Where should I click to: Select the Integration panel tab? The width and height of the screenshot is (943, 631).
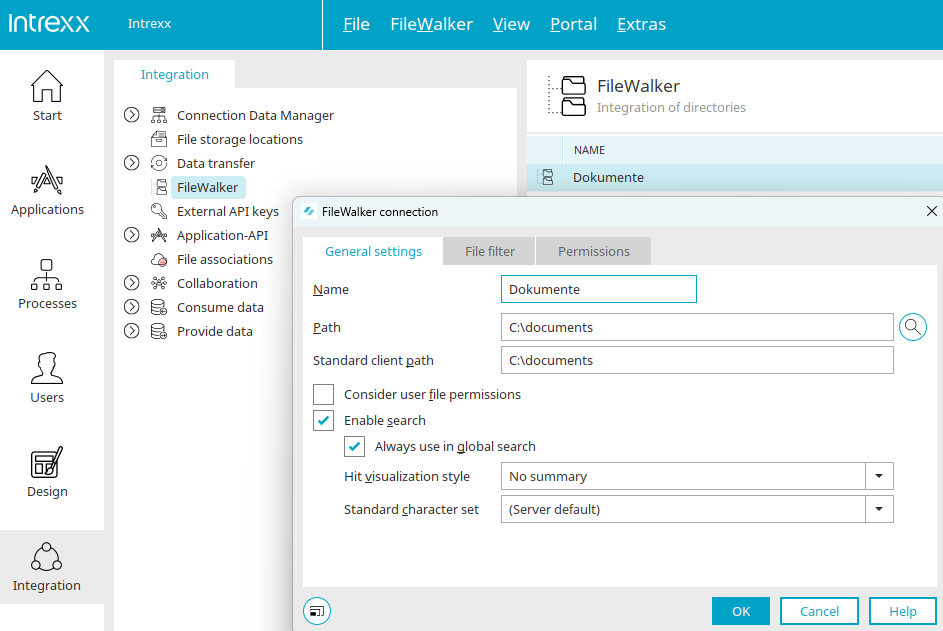click(x=174, y=75)
